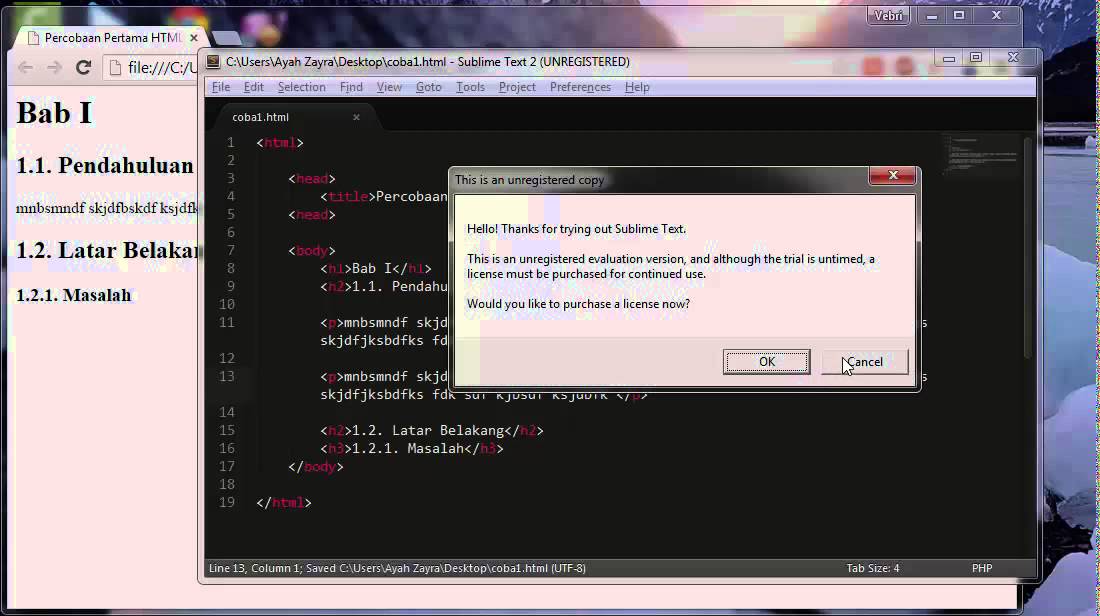Click '1.2.1. Masalah' heading in Chrome page

[x=74, y=295]
